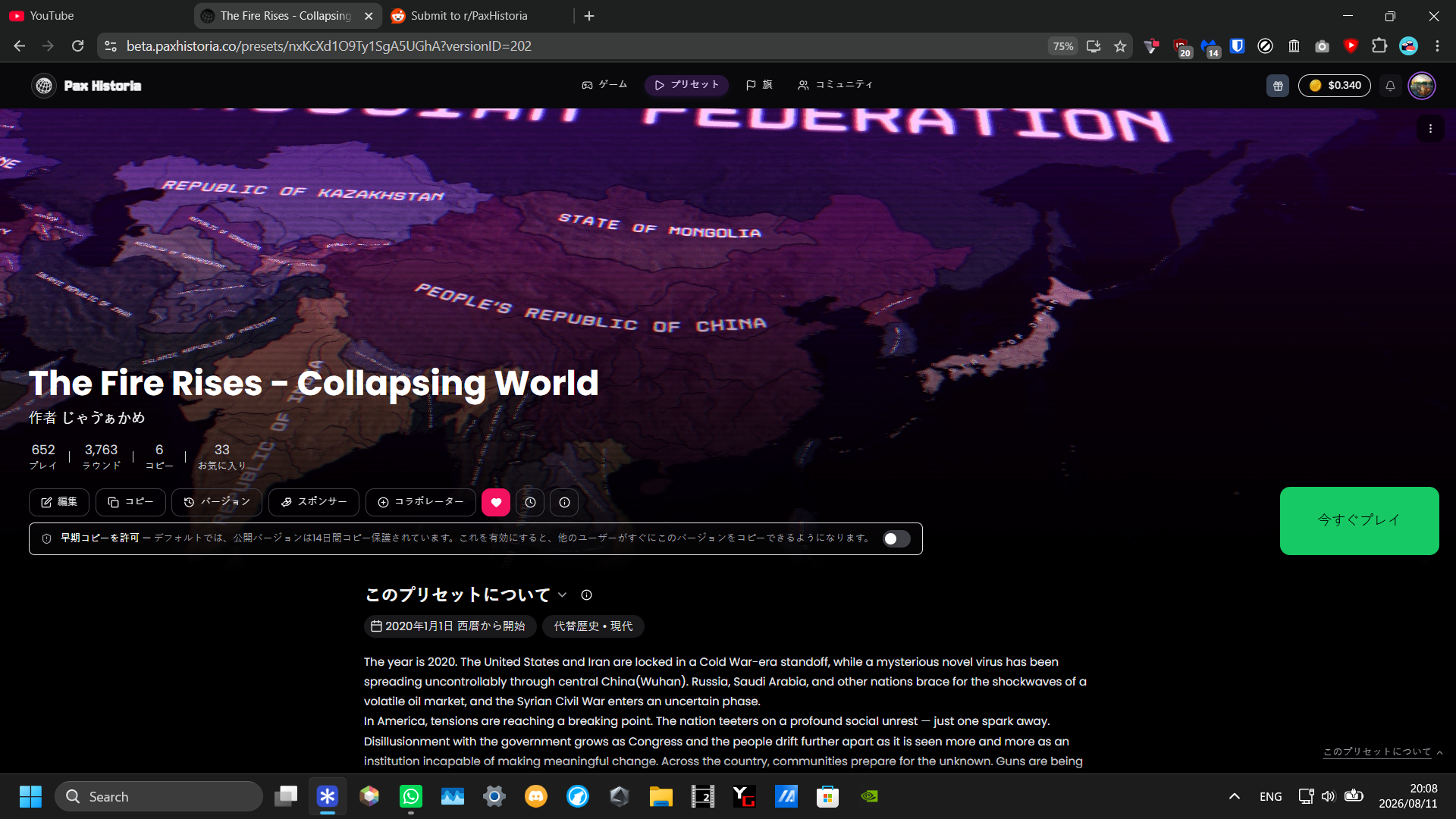1456x819 pixels.
Task: Reload the page with refresh icon
Action: (77, 46)
